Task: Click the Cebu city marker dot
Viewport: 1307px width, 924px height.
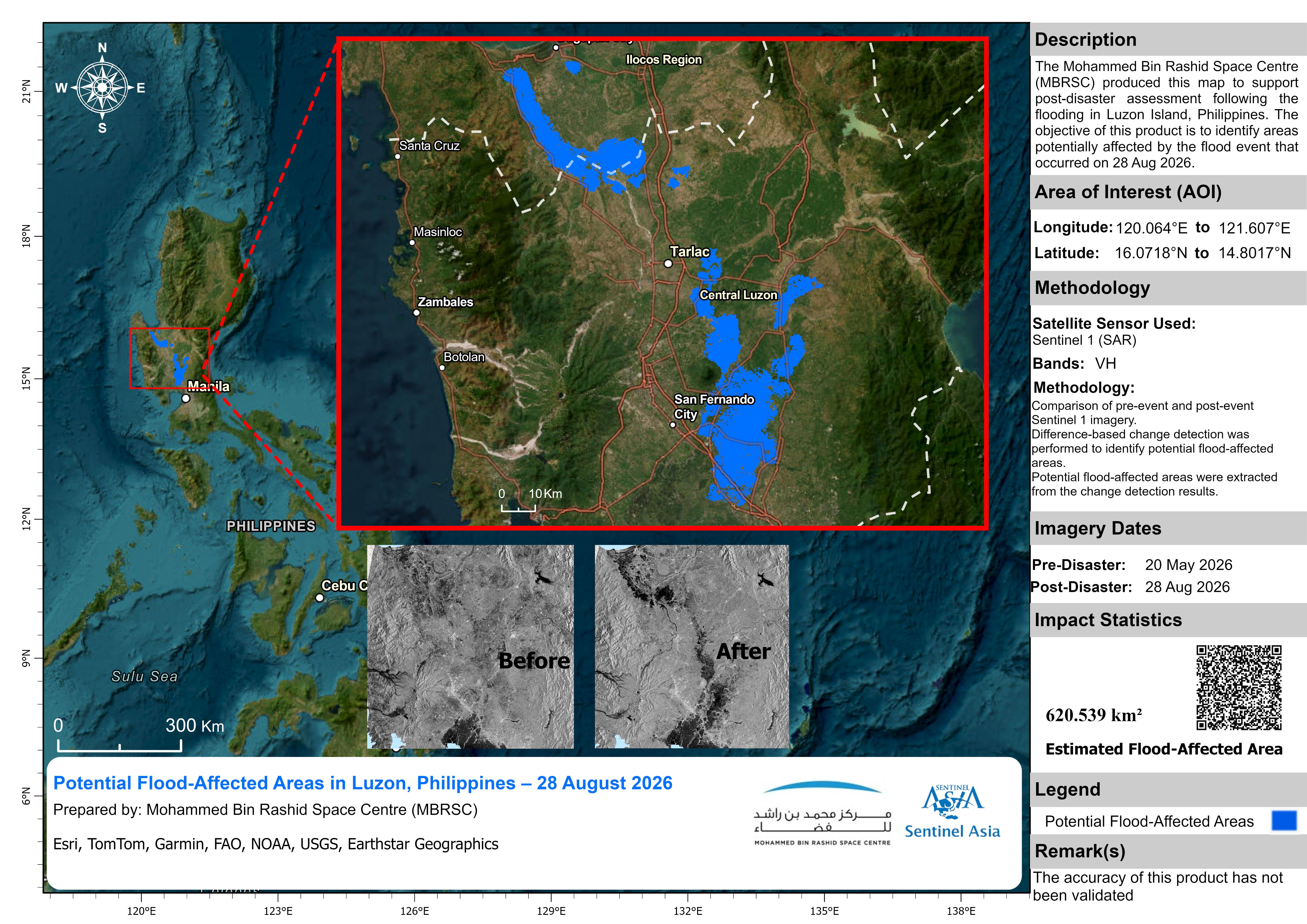Action: coord(319,597)
